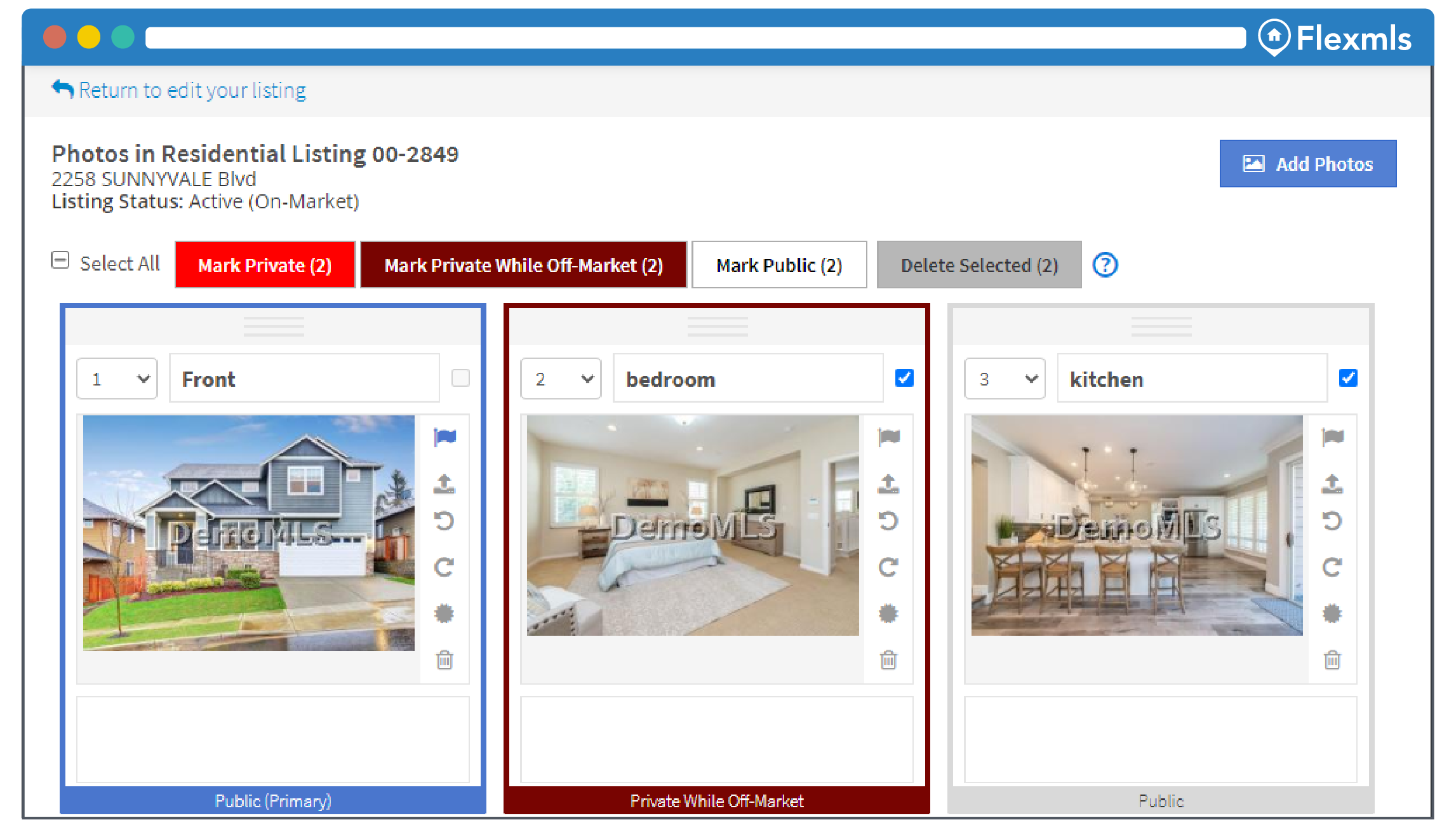
Task: Click the house front photo thumbnail
Action: (249, 533)
